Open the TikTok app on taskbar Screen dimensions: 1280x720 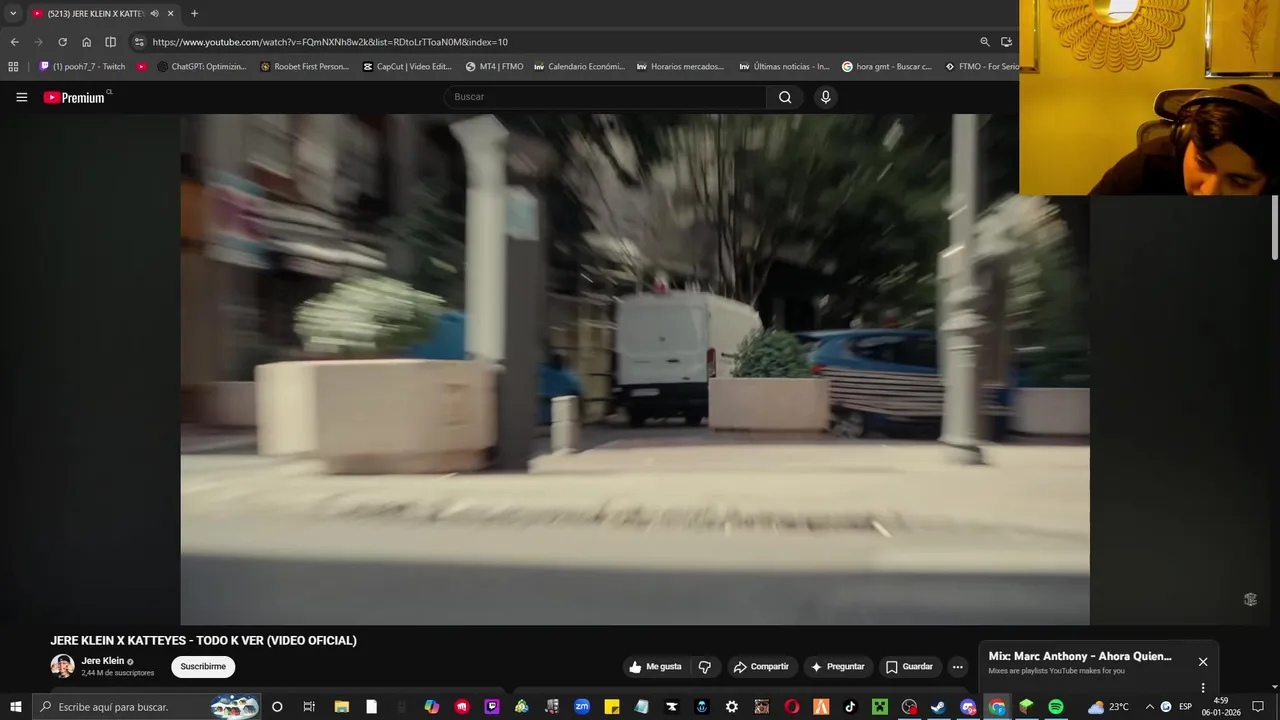pyautogui.click(x=850, y=707)
